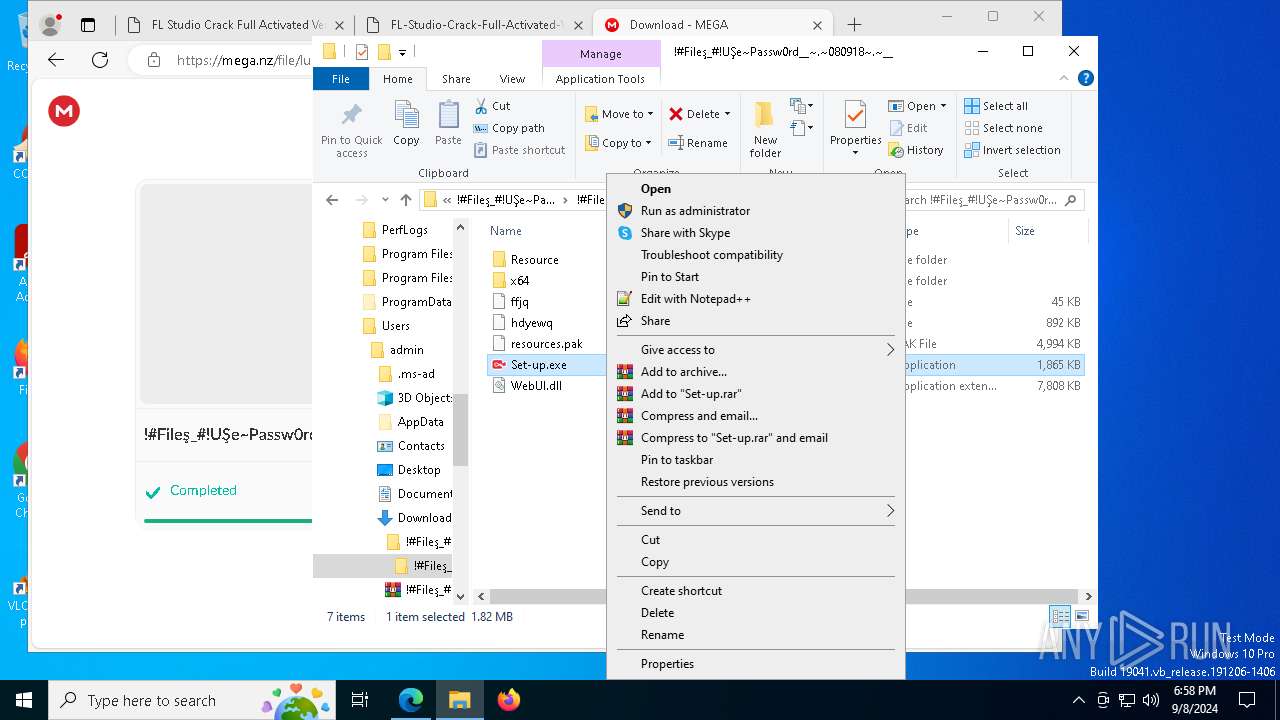Select the WebUI.dll file
This screenshot has height=720, width=1280.
point(535,386)
